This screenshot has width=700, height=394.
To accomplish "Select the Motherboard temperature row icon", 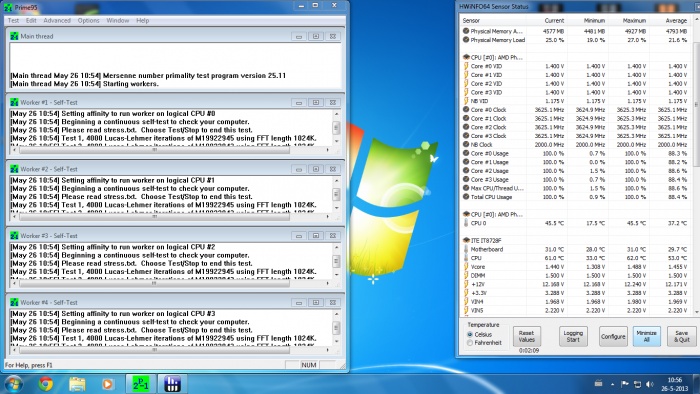I will click(x=466, y=249).
